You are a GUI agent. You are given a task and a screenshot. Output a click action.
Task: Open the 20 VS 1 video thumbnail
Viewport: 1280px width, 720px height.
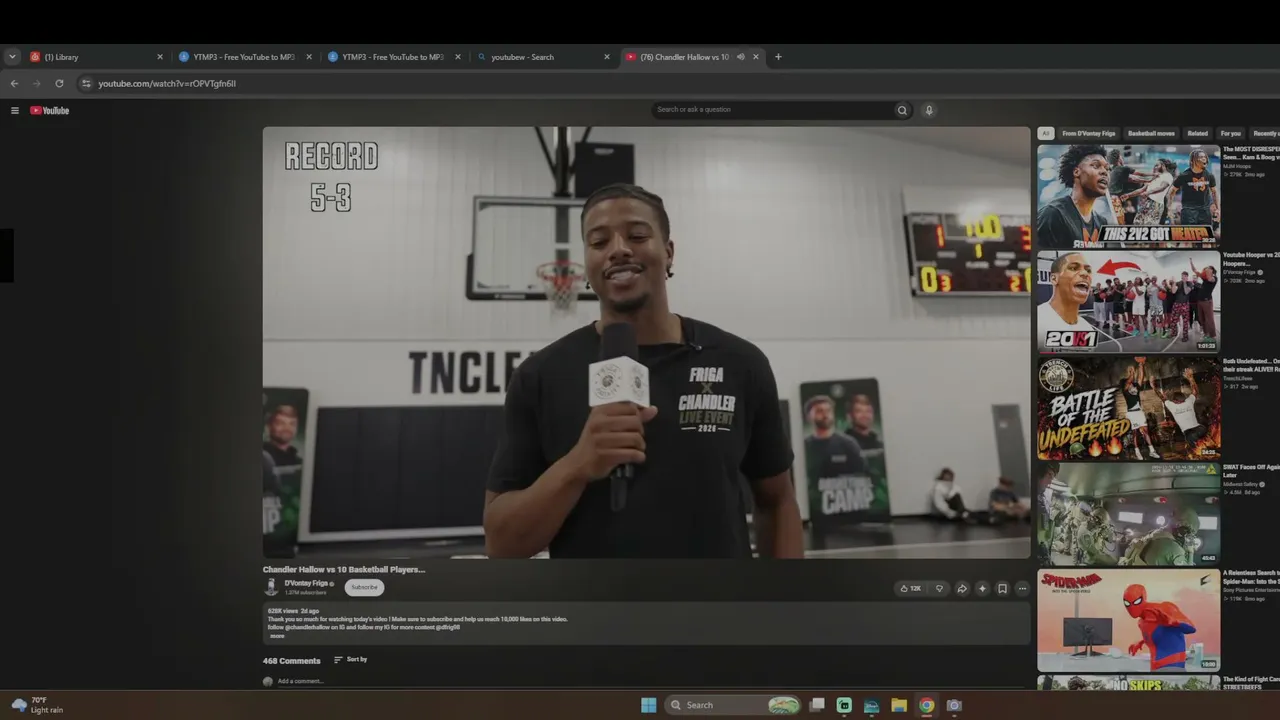(1128, 301)
